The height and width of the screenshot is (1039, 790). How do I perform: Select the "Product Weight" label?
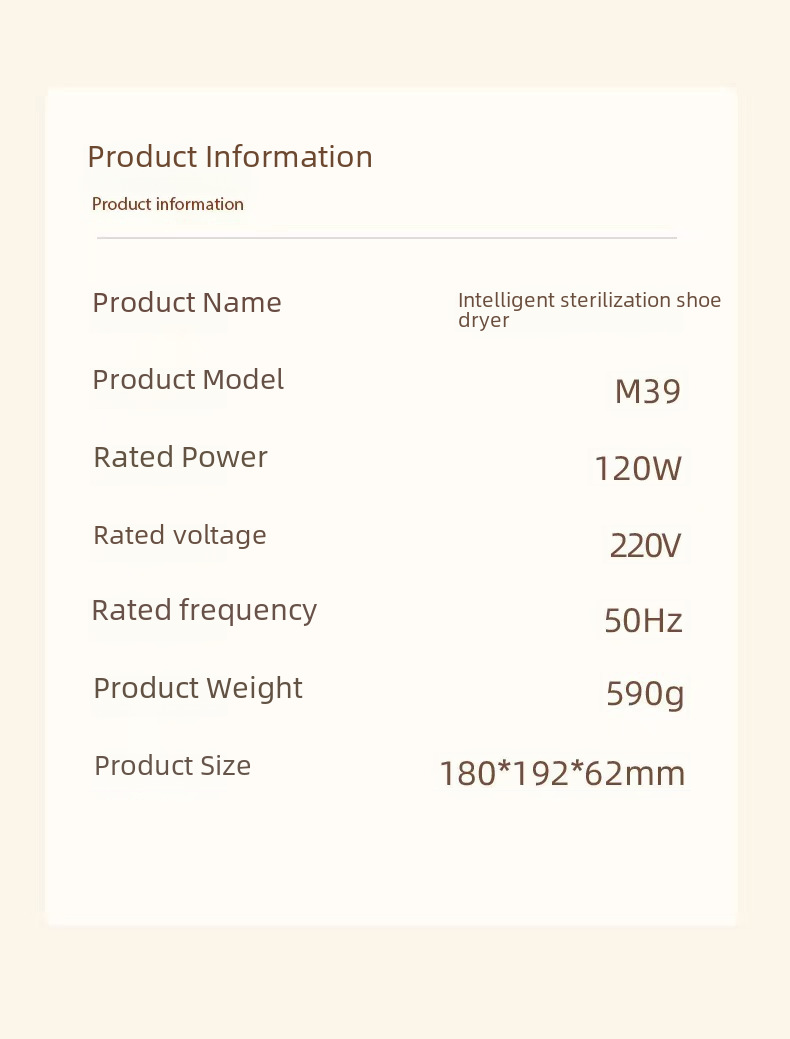(198, 688)
